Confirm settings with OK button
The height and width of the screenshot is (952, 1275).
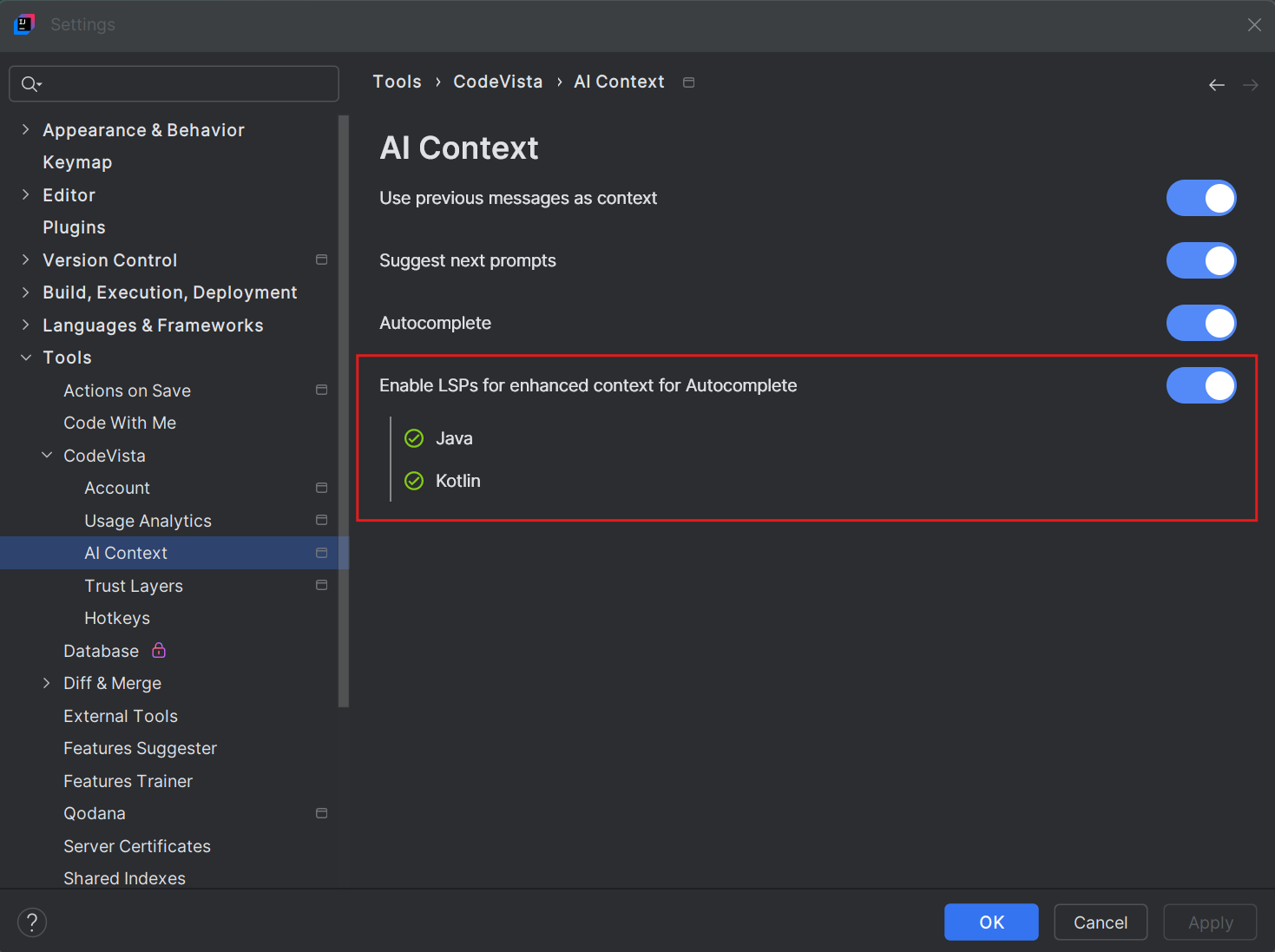(x=991, y=922)
